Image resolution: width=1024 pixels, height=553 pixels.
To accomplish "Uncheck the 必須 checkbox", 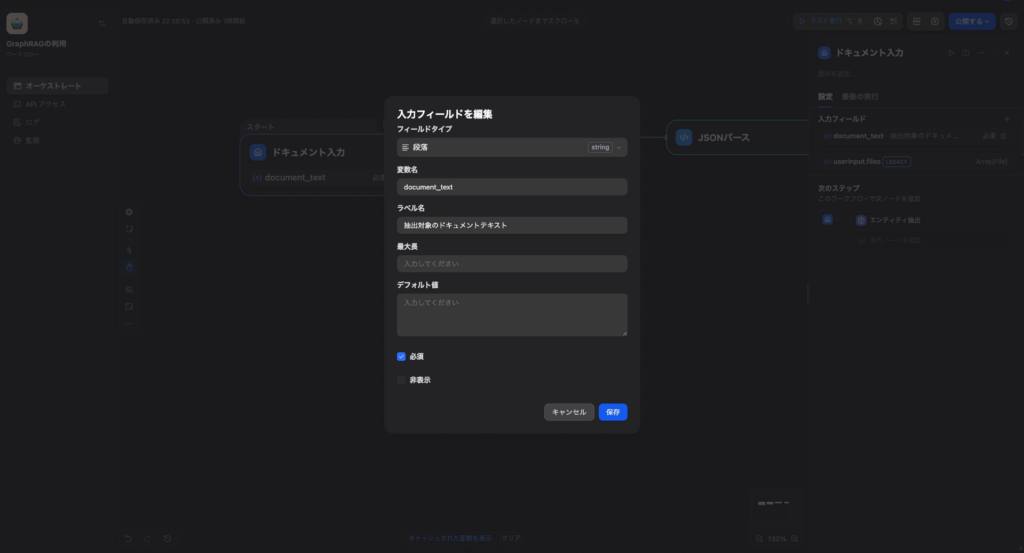I will [401, 356].
